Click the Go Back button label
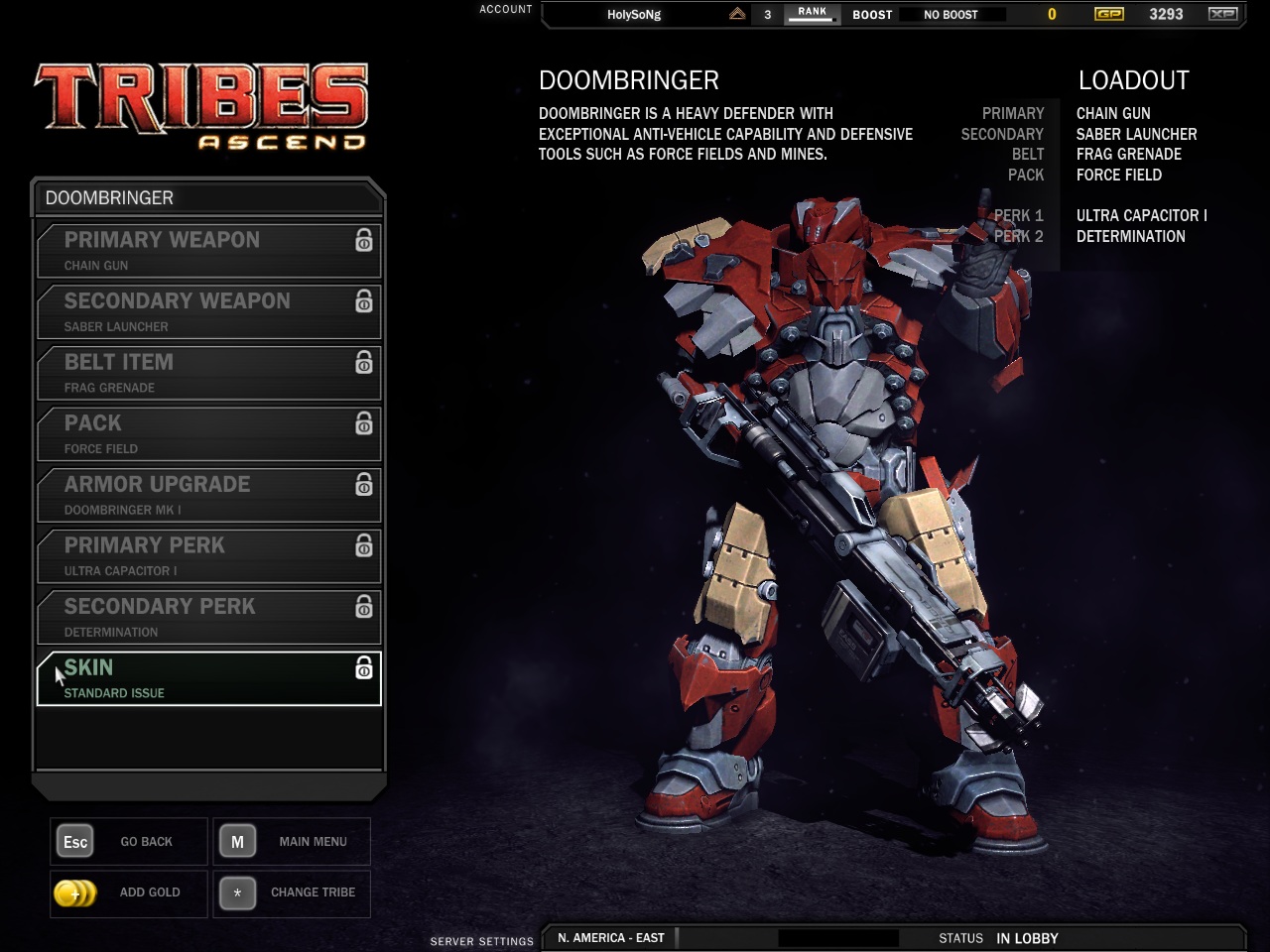 (146, 842)
